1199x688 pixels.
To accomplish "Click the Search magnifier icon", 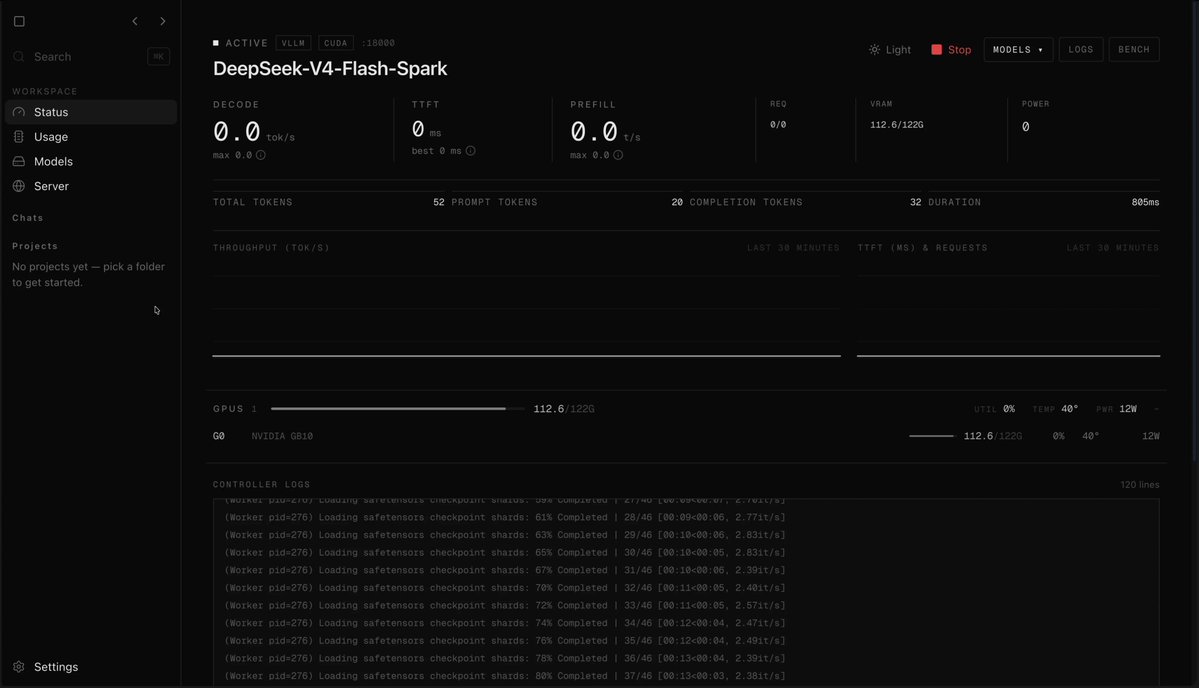I will [x=19, y=57].
